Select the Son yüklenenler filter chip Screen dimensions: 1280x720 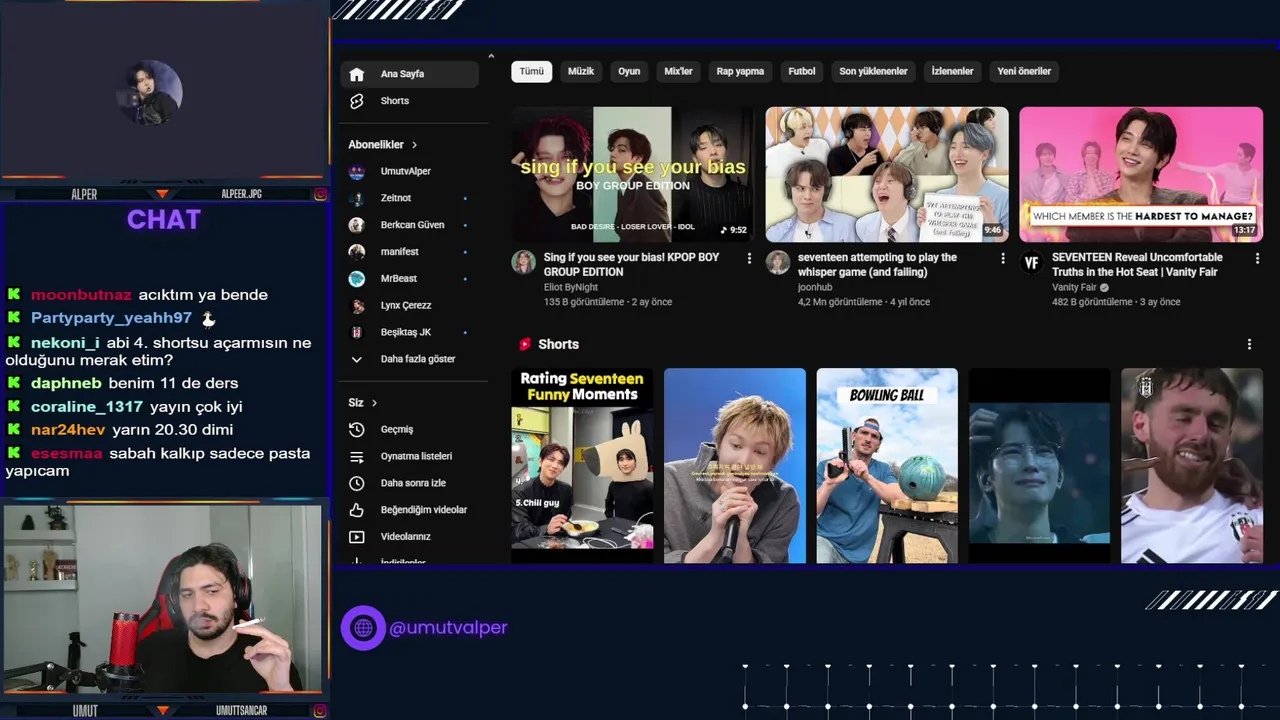pos(873,71)
